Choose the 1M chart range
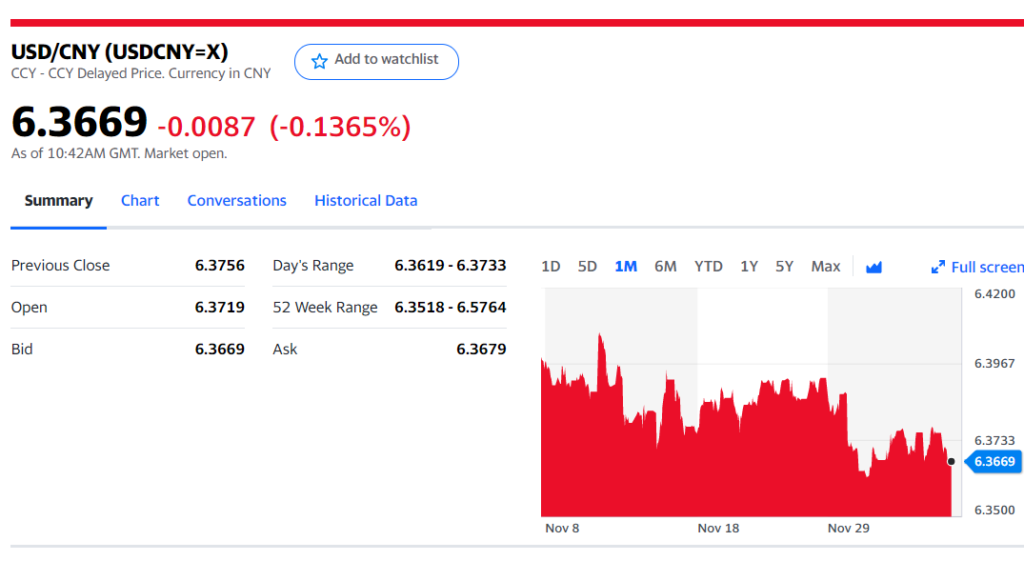The image size is (1024, 561). point(626,266)
